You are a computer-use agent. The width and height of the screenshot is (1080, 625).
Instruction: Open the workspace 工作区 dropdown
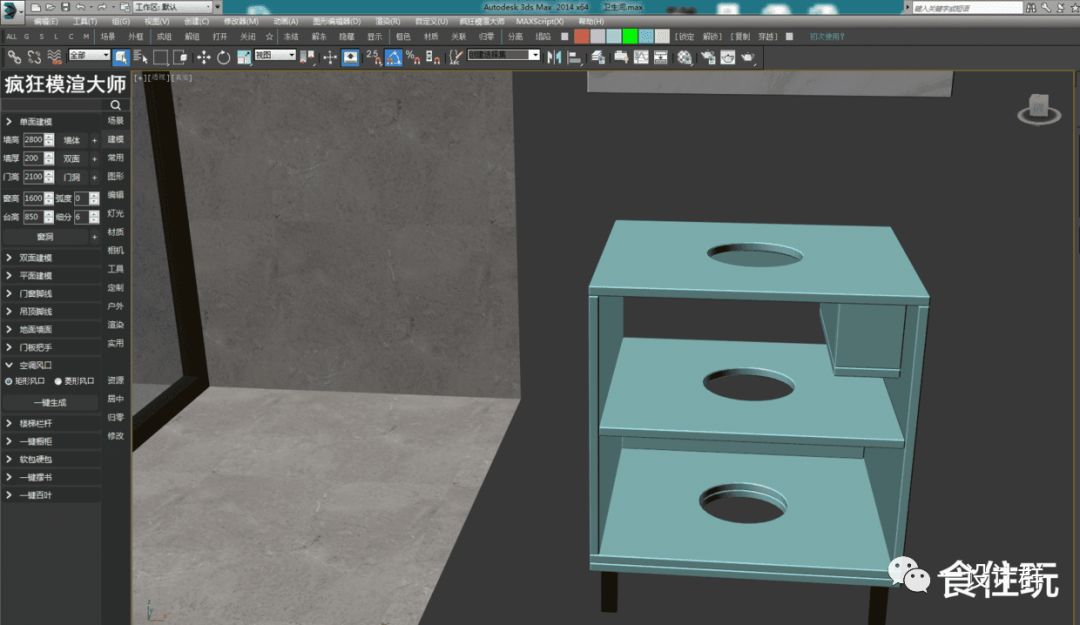(173, 7)
